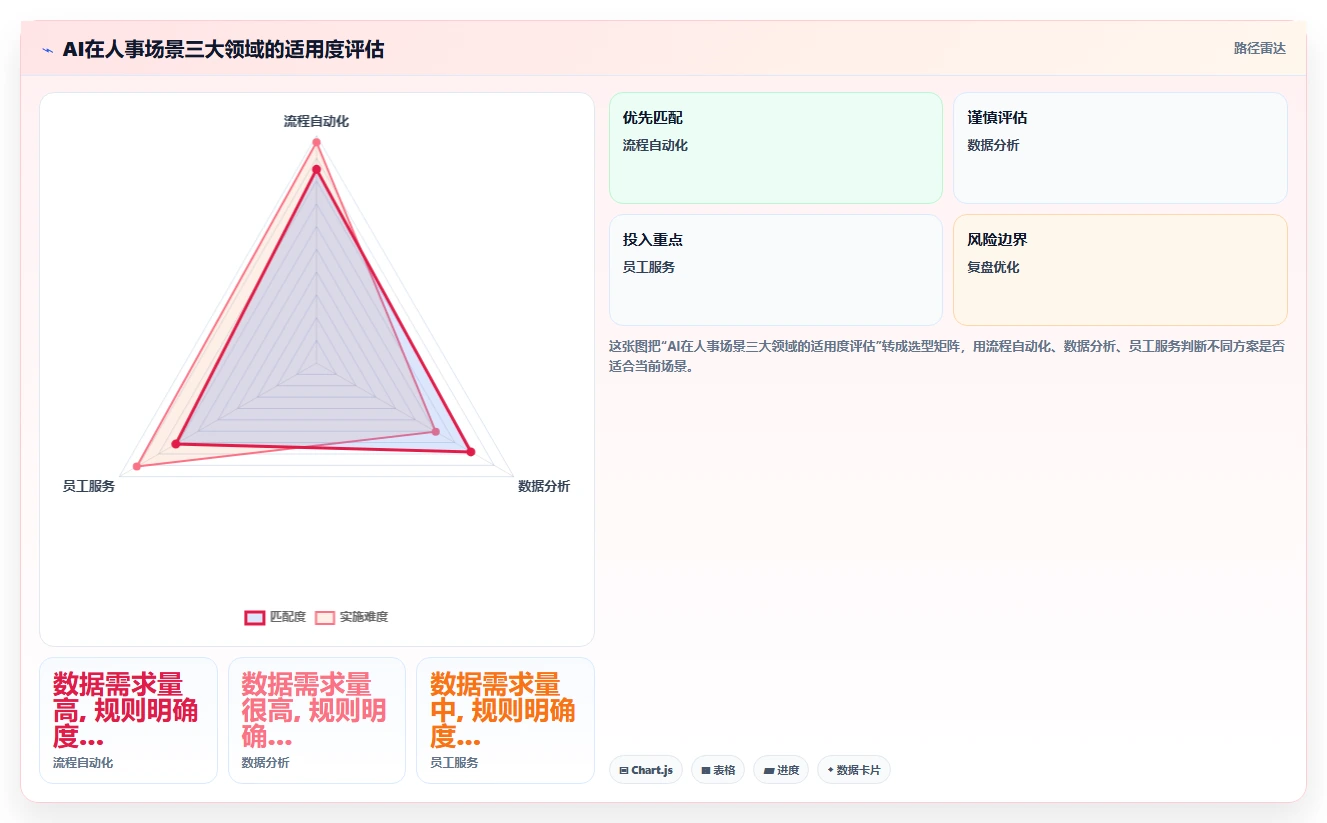Click the lightning icon beside the title
This screenshot has height=823, width=1327.
[x=48, y=50]
